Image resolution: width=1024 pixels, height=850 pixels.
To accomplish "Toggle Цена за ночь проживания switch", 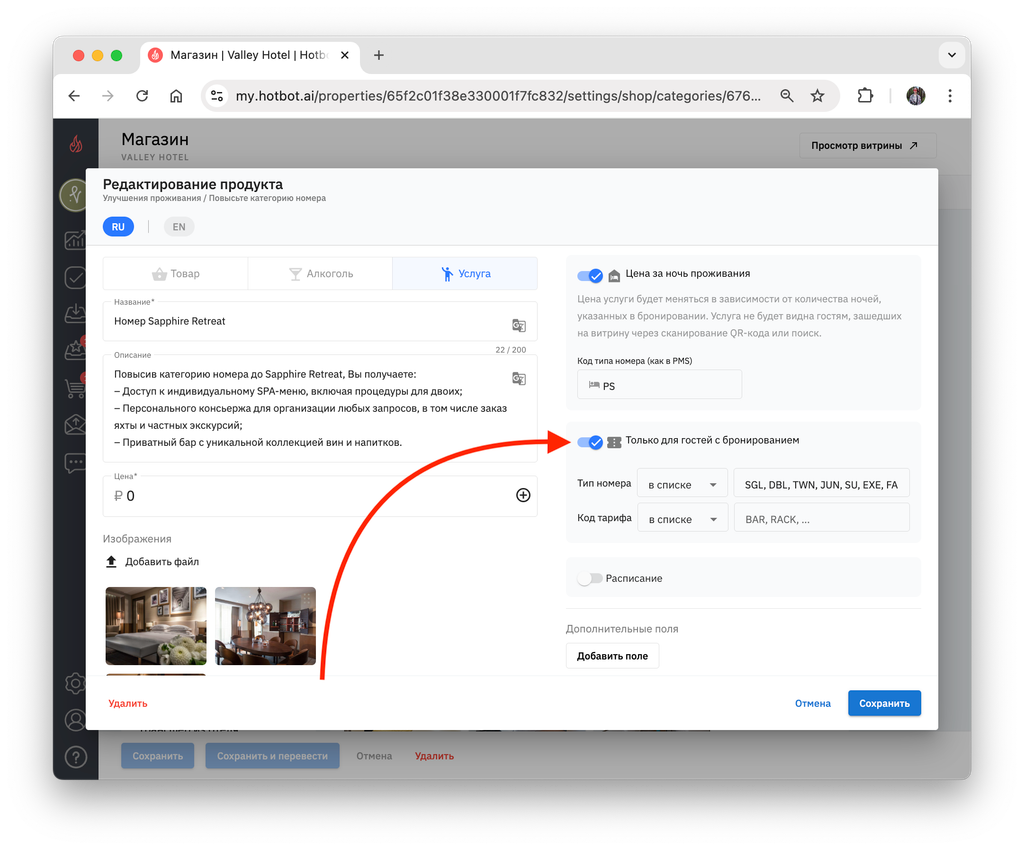I will 590,275.
